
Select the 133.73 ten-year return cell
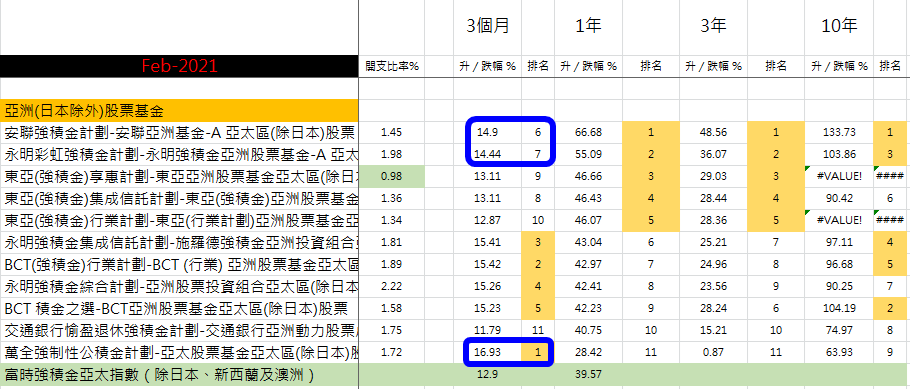(839, 132)
